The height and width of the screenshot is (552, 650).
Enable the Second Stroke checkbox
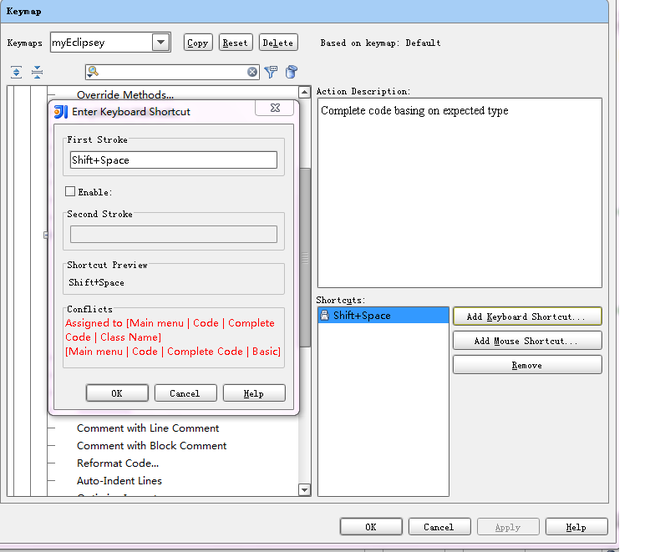click(x=70, y=191)
